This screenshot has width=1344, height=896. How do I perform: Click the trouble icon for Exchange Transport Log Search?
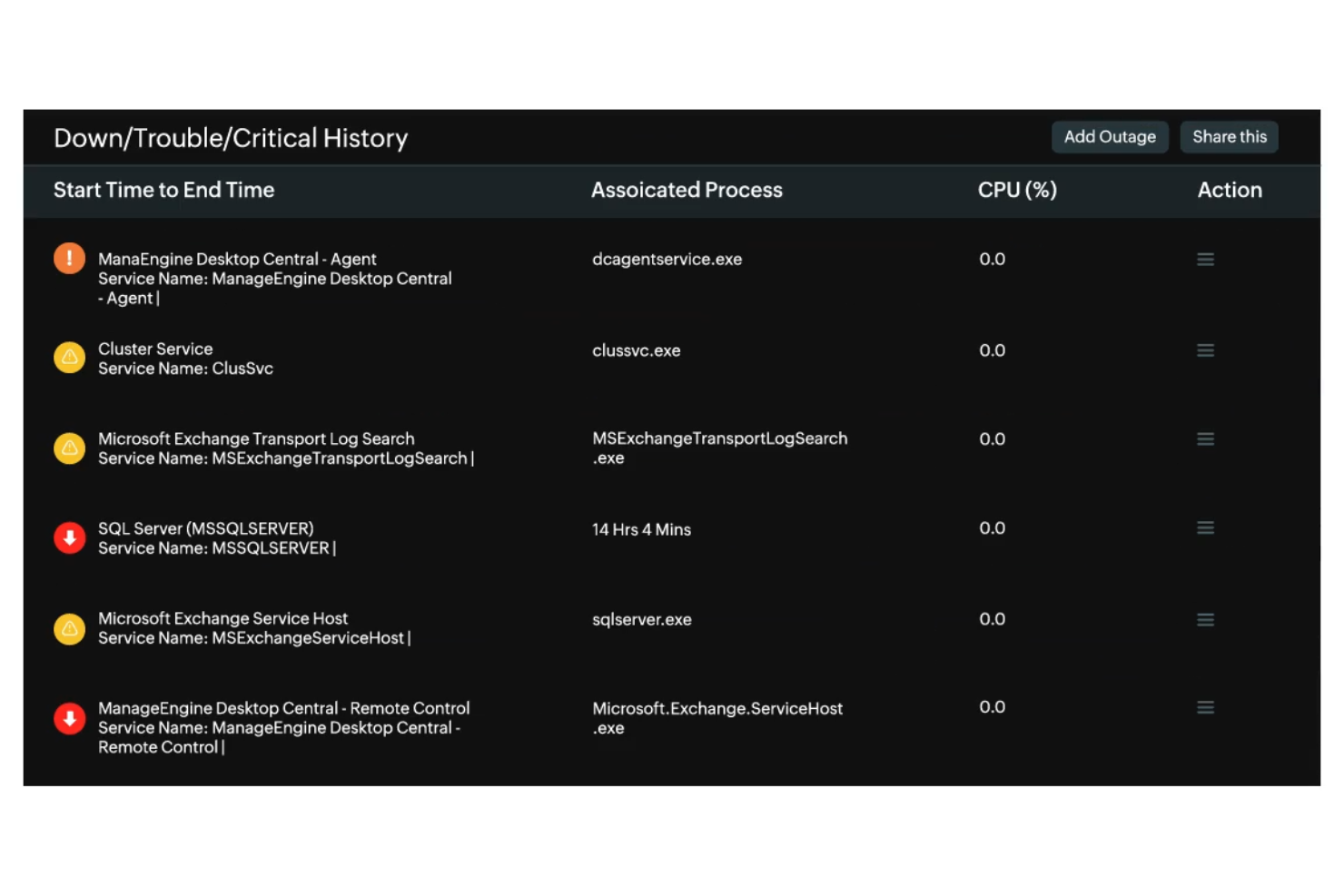tap(69, 448)
